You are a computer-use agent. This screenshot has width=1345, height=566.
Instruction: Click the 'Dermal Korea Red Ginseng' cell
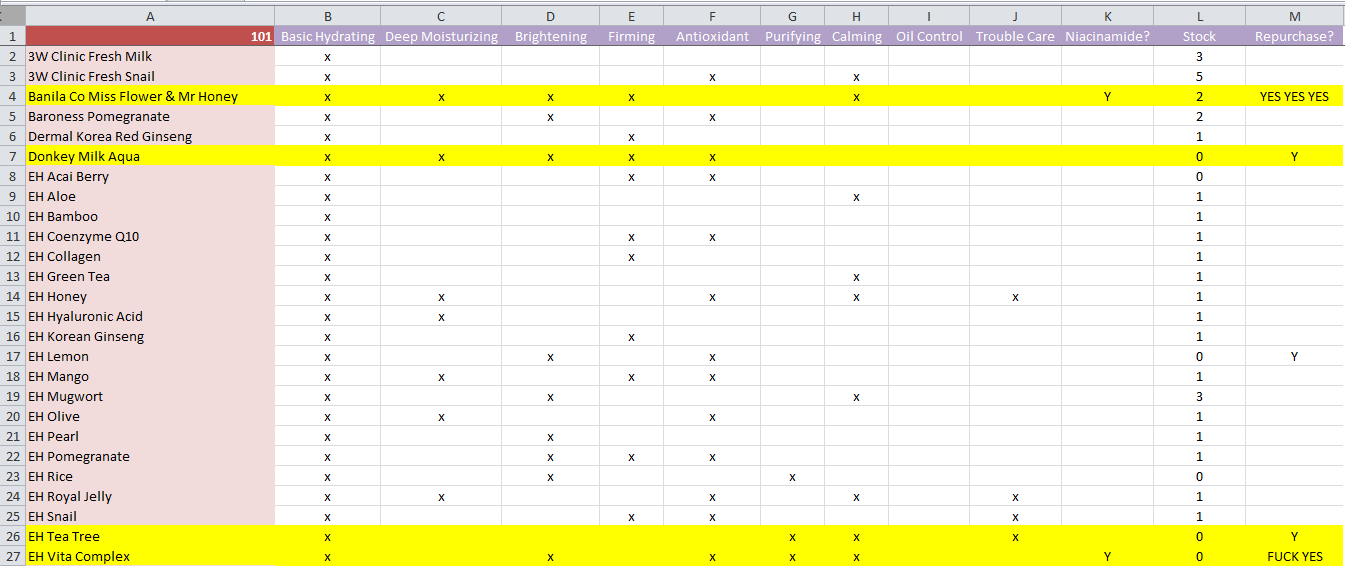tap(110, 137)
